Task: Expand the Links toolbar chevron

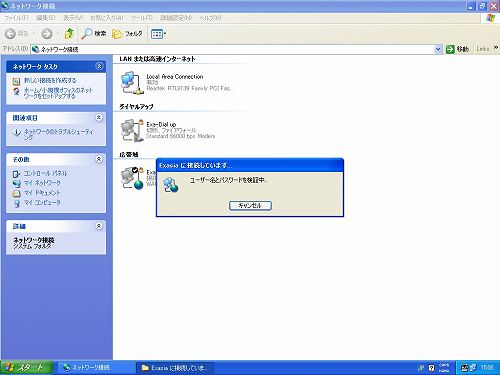Action: 496,48
